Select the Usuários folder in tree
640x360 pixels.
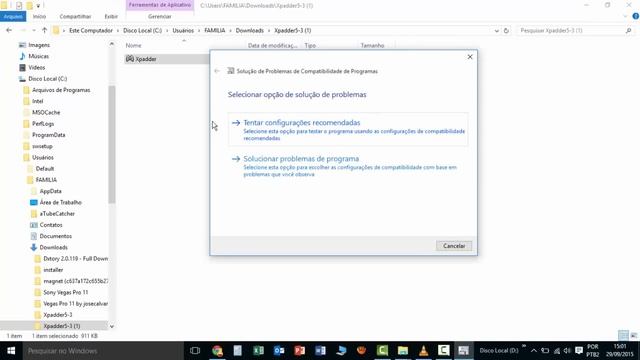click(x=42, y=157)
